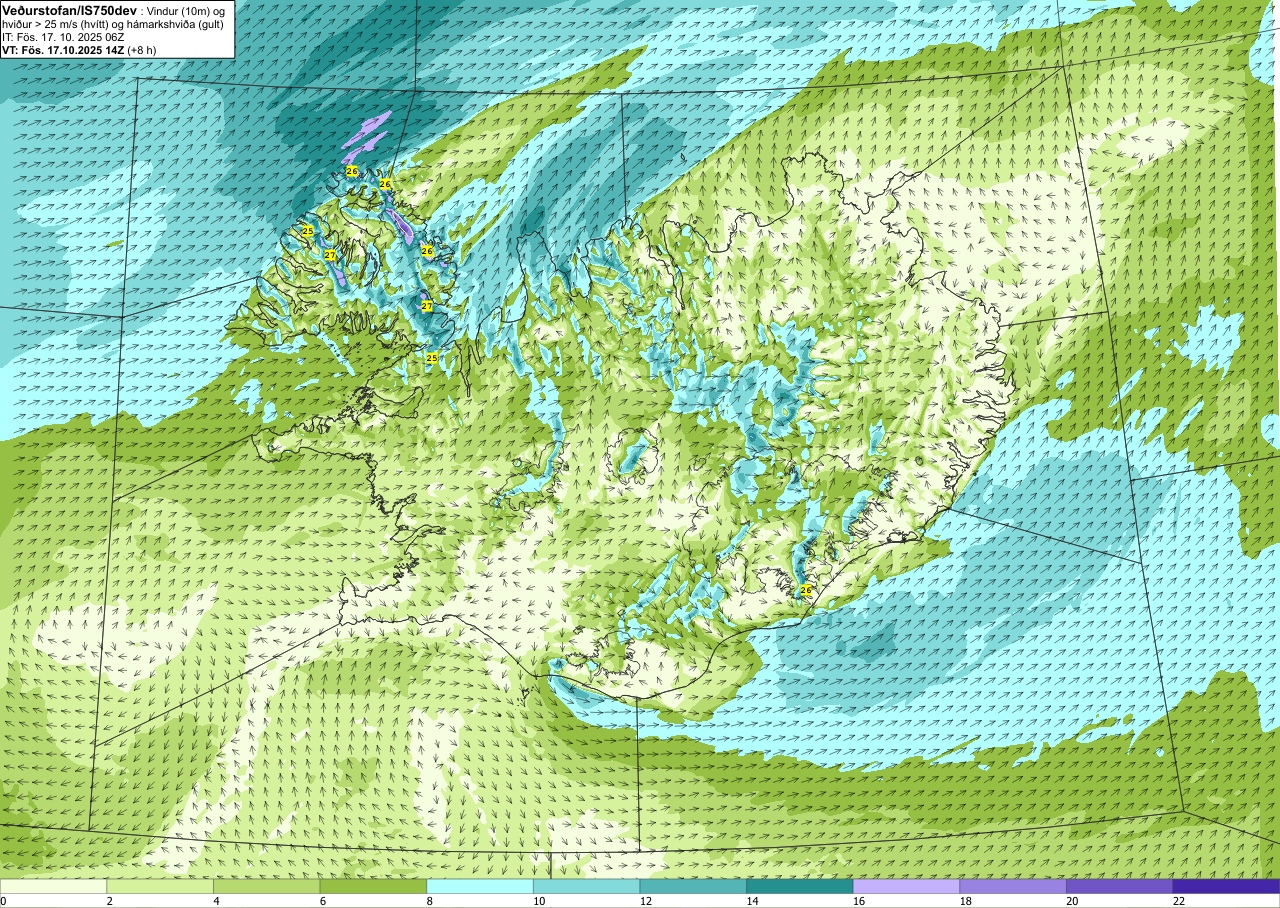Select the 8–10 m/s light cyan legend swatch
Image resolution: width=1280 pixels, height=908 pixels.
point(480,886)
